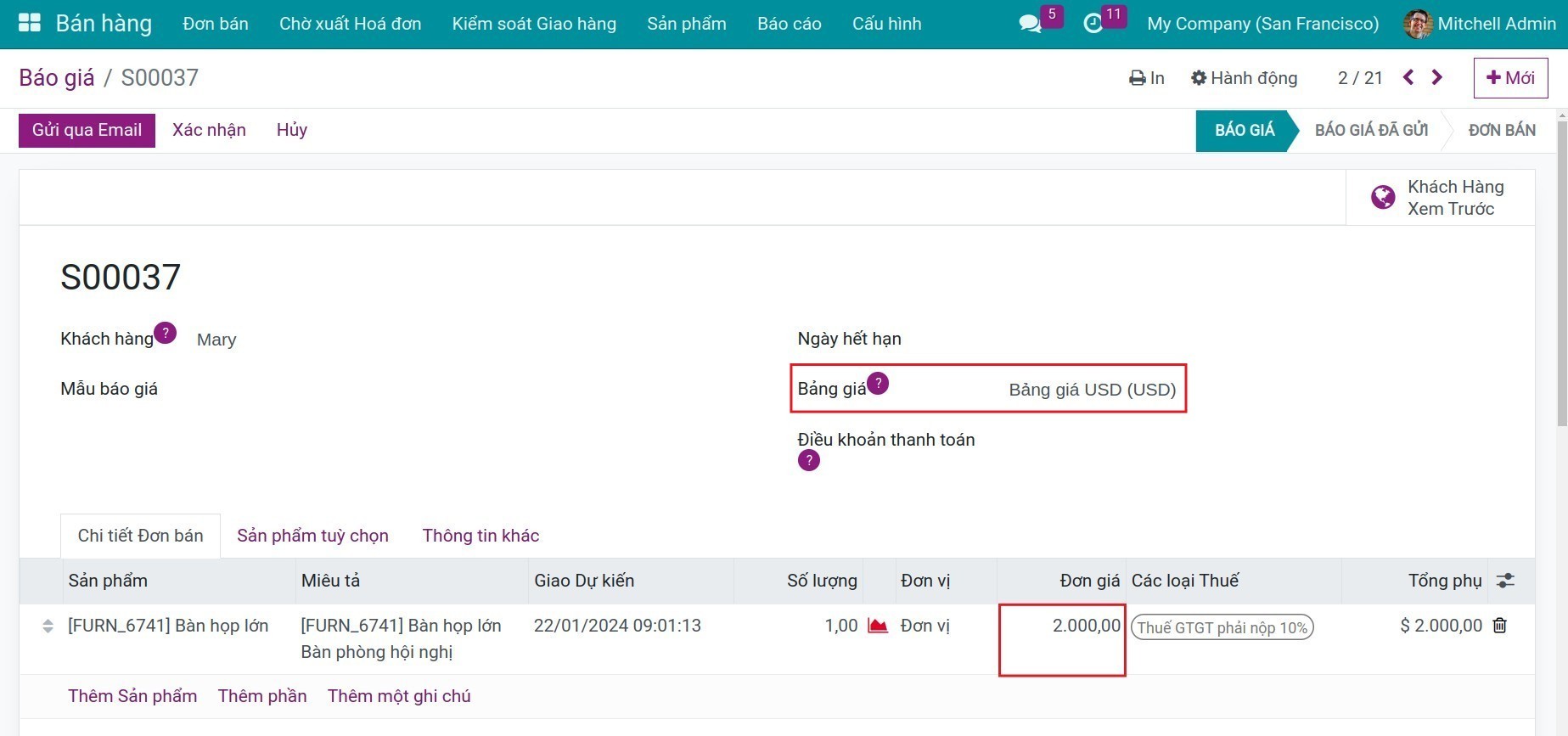Click the Đơn giá 2.000,00 field
1568x736 pixels.
pyautogui.click(x=1062, y=626)
